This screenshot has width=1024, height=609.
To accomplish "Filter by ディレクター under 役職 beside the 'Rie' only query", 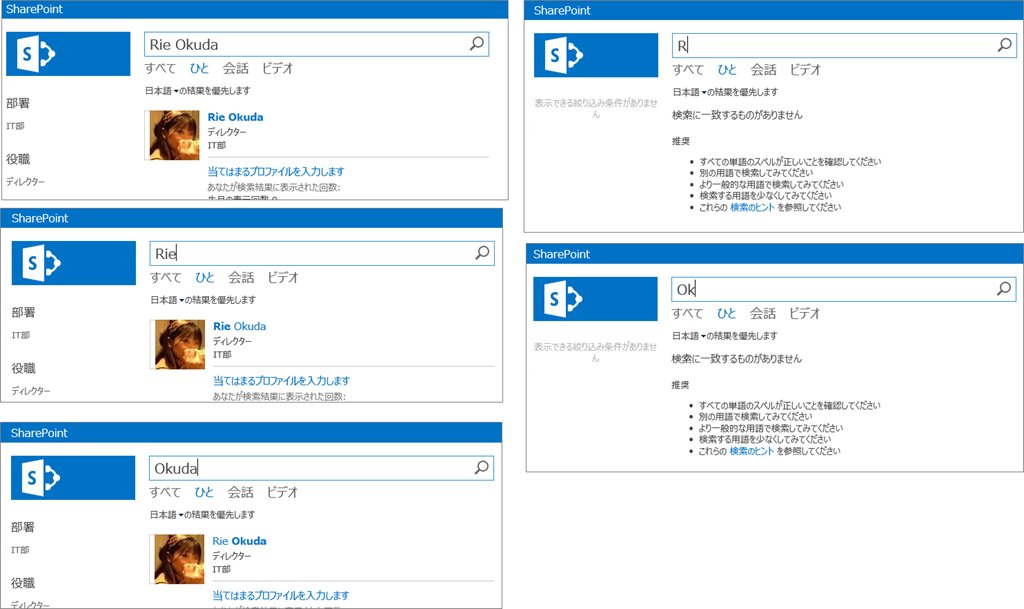I will coord(31,391).
